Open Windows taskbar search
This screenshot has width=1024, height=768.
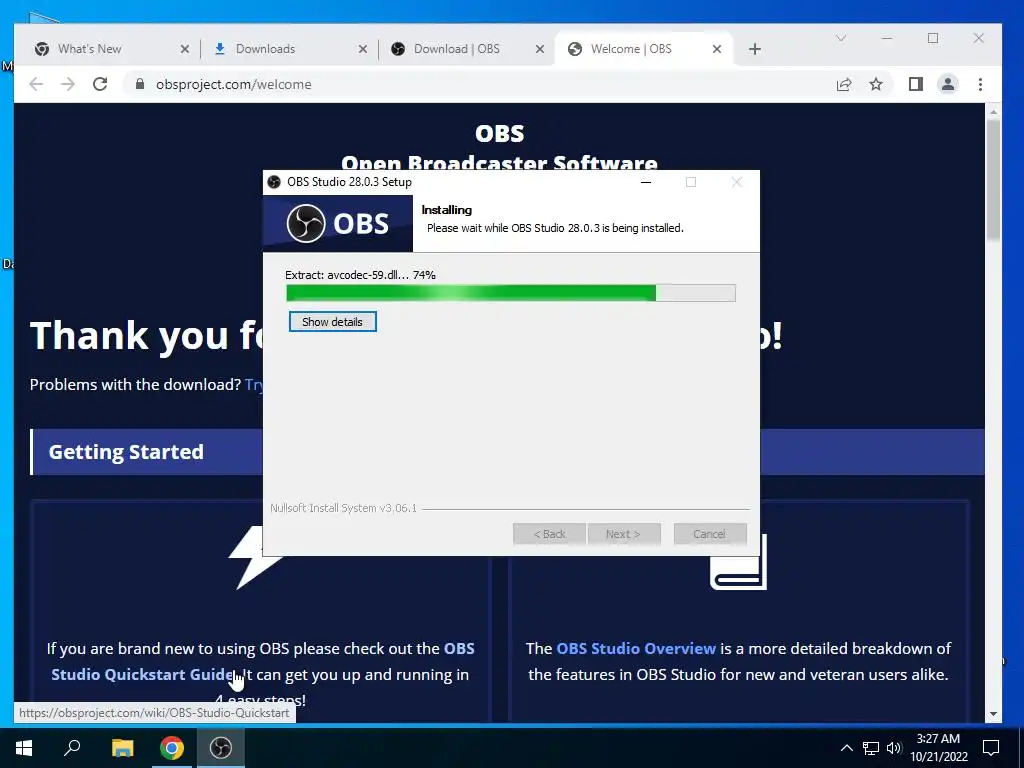click(x=72, y=748)
